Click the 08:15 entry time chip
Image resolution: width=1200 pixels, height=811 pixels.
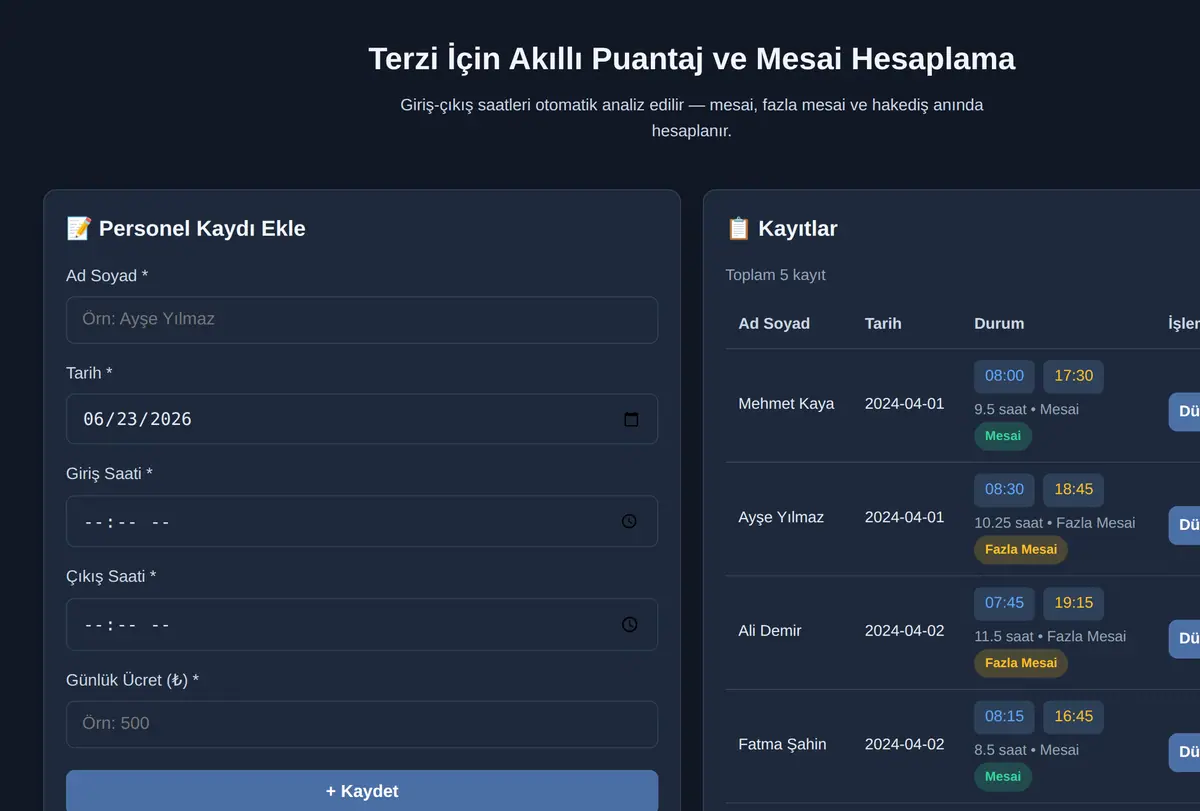pos(1004,717)
